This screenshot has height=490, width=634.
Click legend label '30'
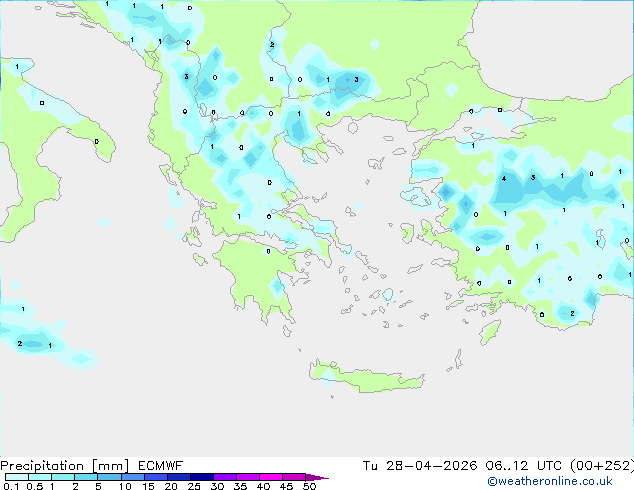(217, 486)
